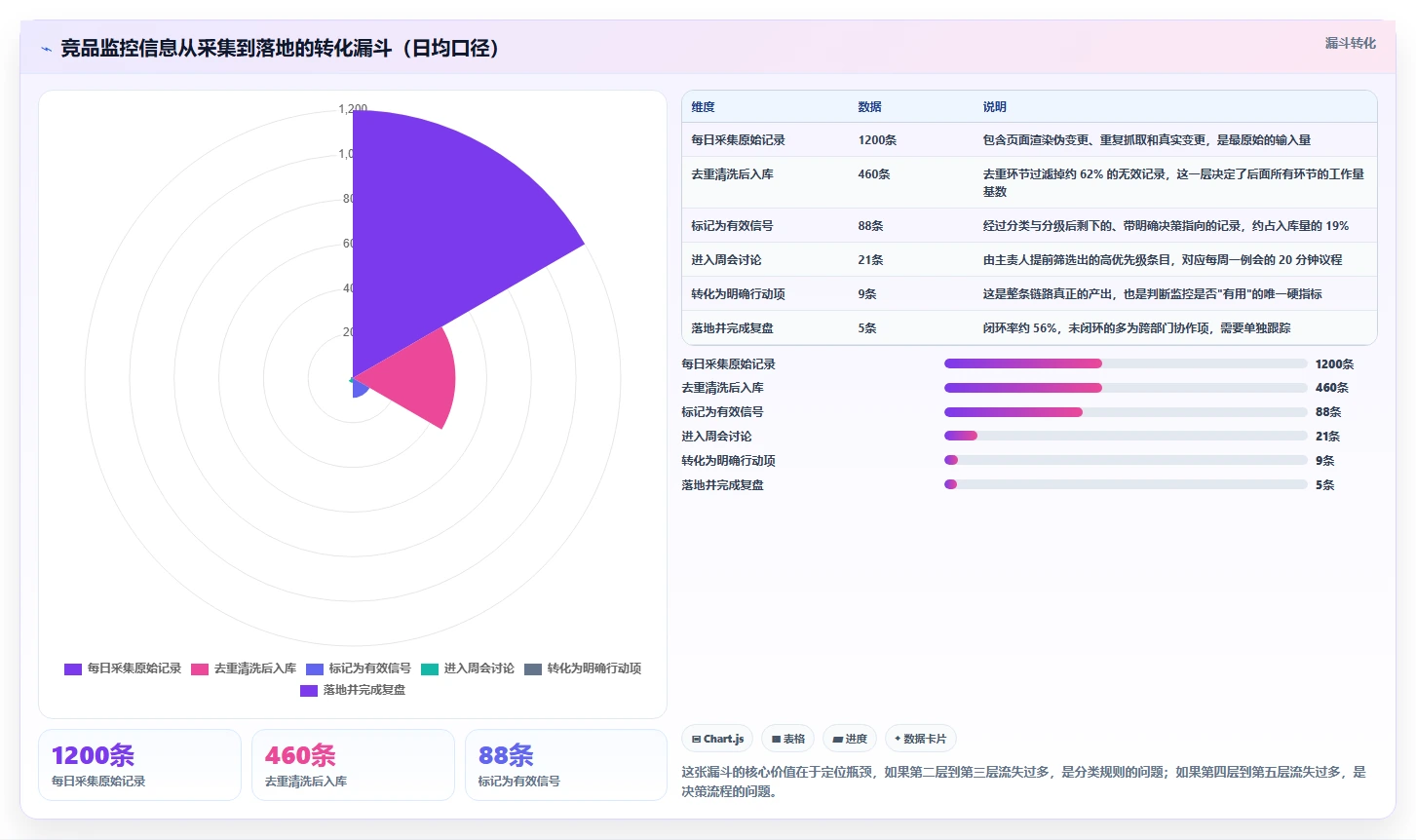This screenshot has width=1416, height=840.
Task: Click table cell 每日采集原始记录
Action: coord(738,140)
